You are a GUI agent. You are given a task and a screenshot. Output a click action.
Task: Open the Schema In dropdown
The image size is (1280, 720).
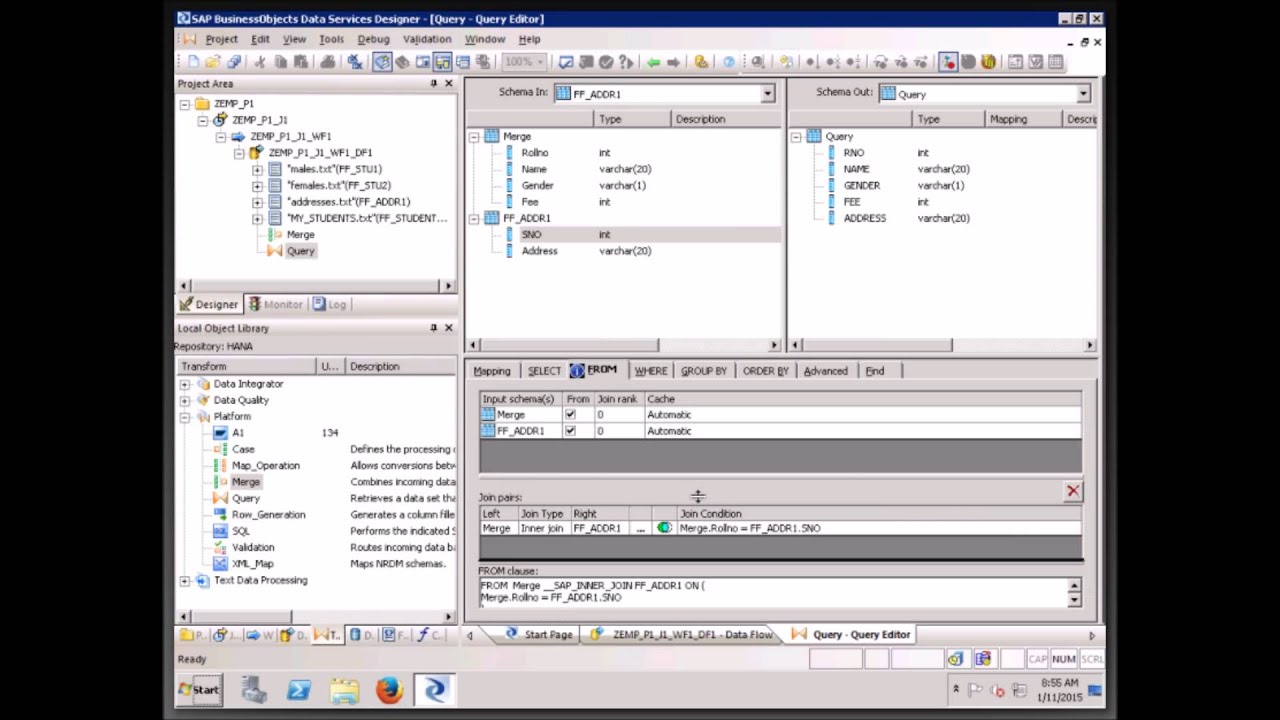[767, 94]
